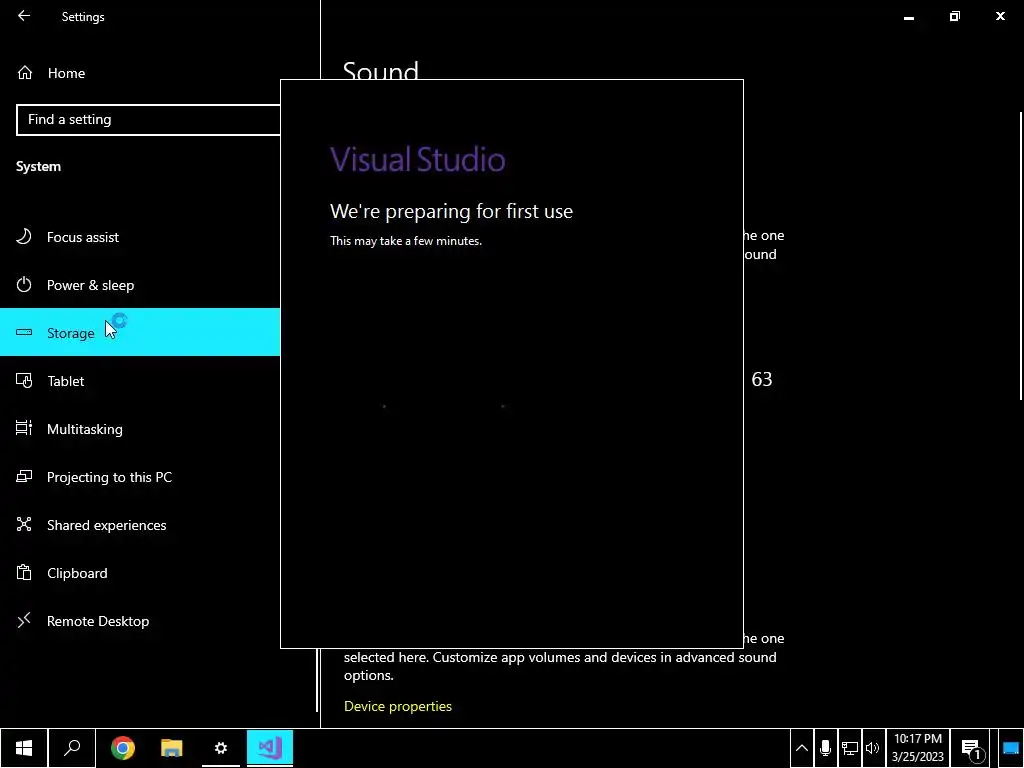Screen dimensions: 1024x768
Task: Click the microphone tray icon
Action: point(825,748)
